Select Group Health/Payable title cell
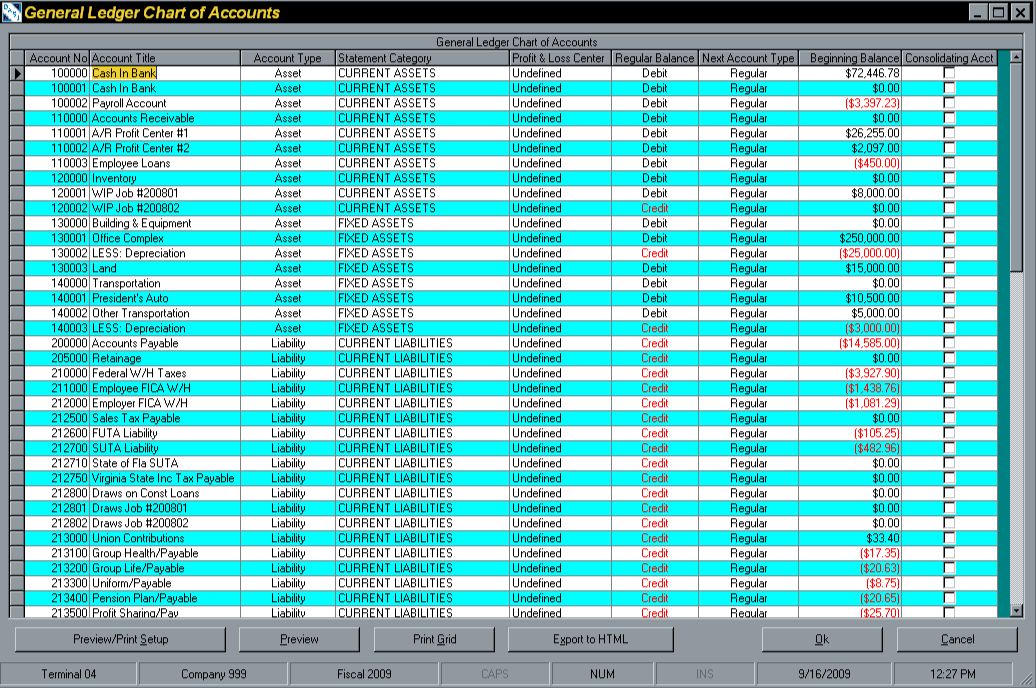Image resolution: width=1036 pixels, height=688 pixels. [x=165, y=553]
